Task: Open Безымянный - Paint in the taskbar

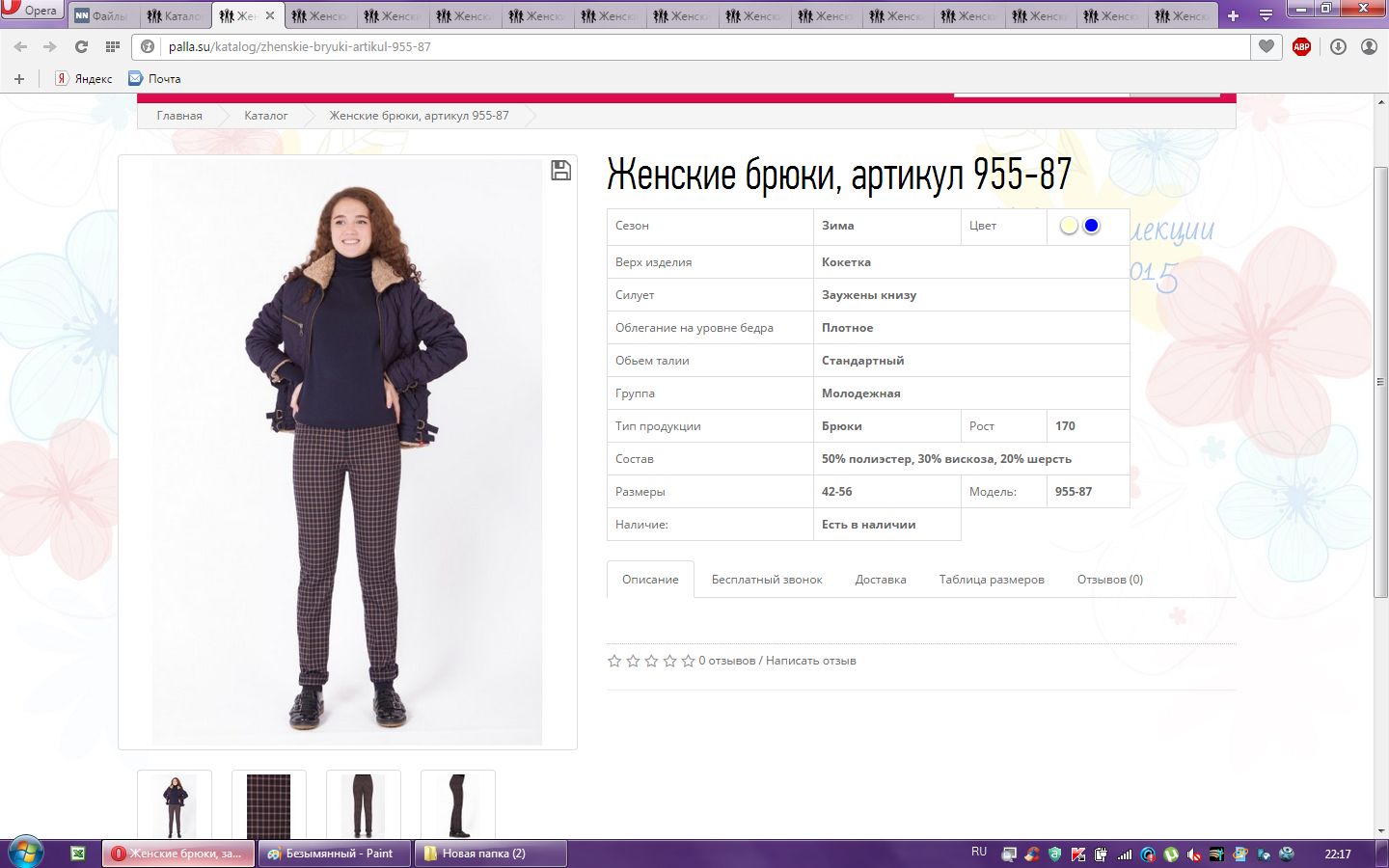Action: click(x=335, y=854)
